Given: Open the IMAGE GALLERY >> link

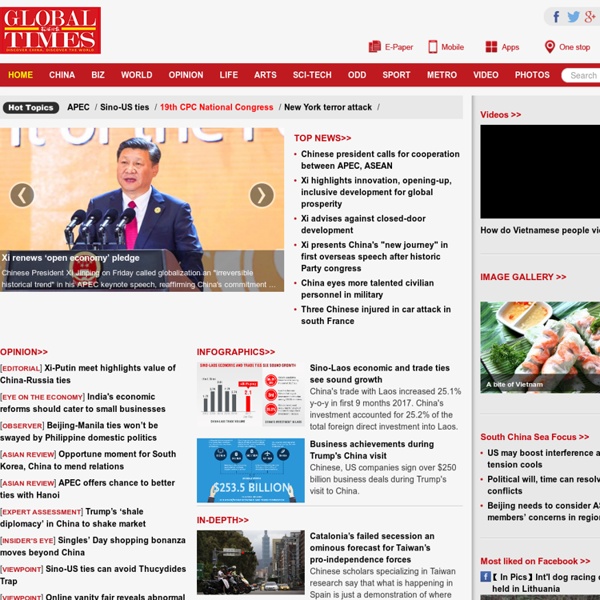Looking at the screenshot, I should tap(523, 277).
